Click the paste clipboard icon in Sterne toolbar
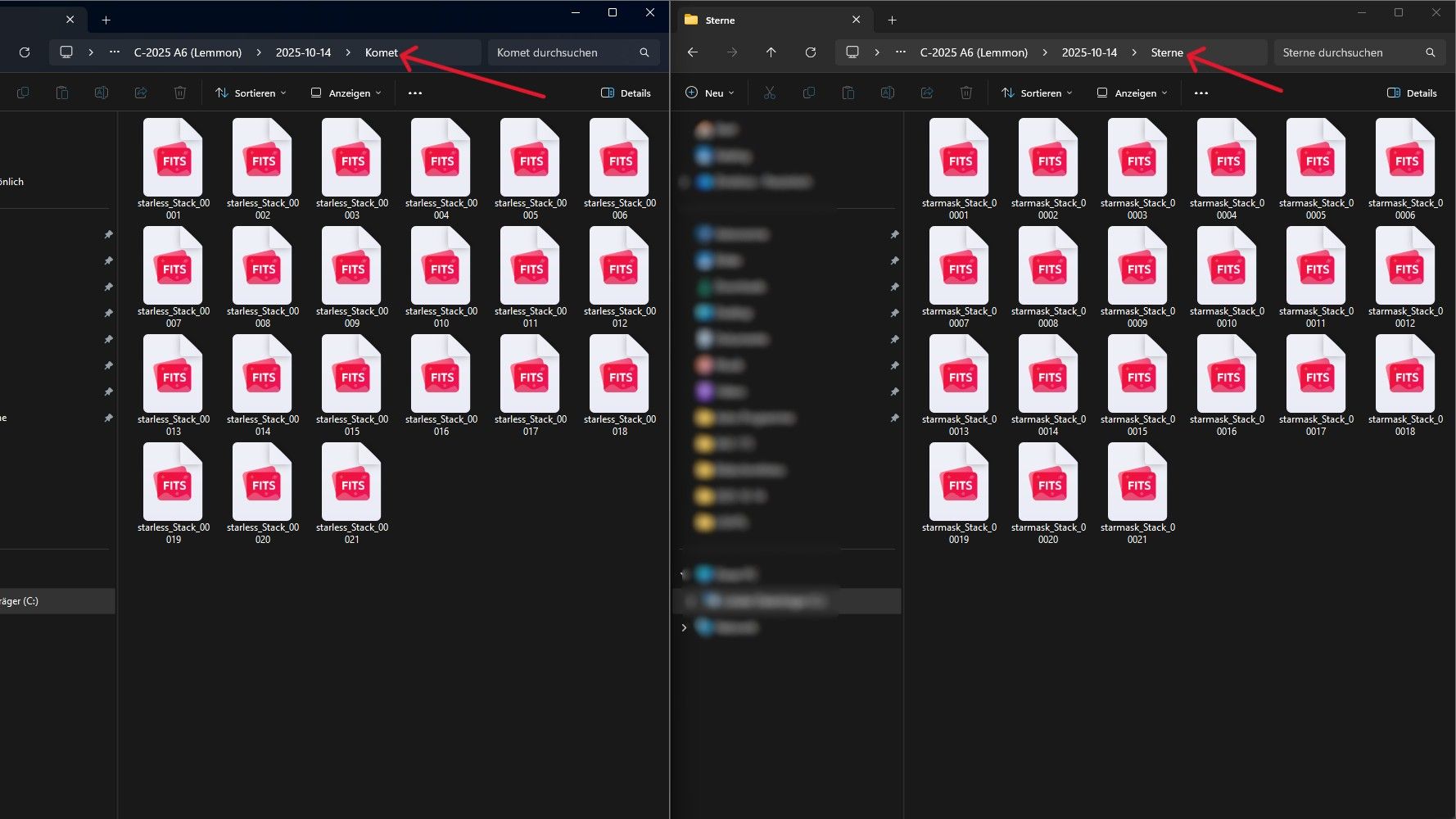 848,93
